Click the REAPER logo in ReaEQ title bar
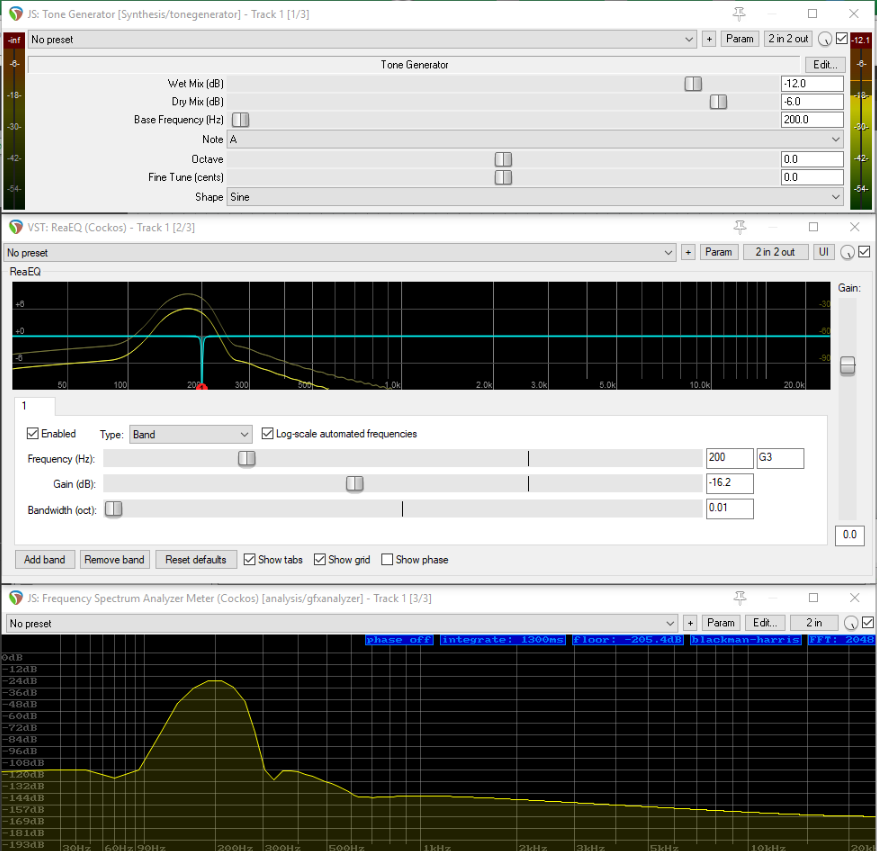This screenshot has height=851, width=877. pos(16,227)
